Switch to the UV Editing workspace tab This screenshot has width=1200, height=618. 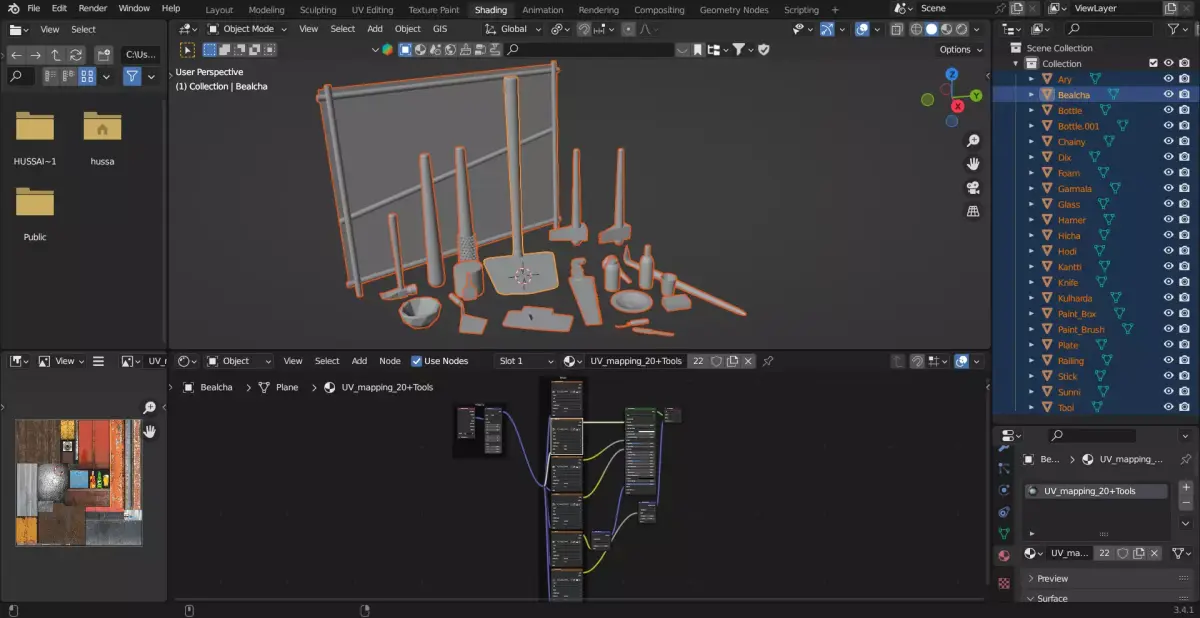(x=372, y=10)
